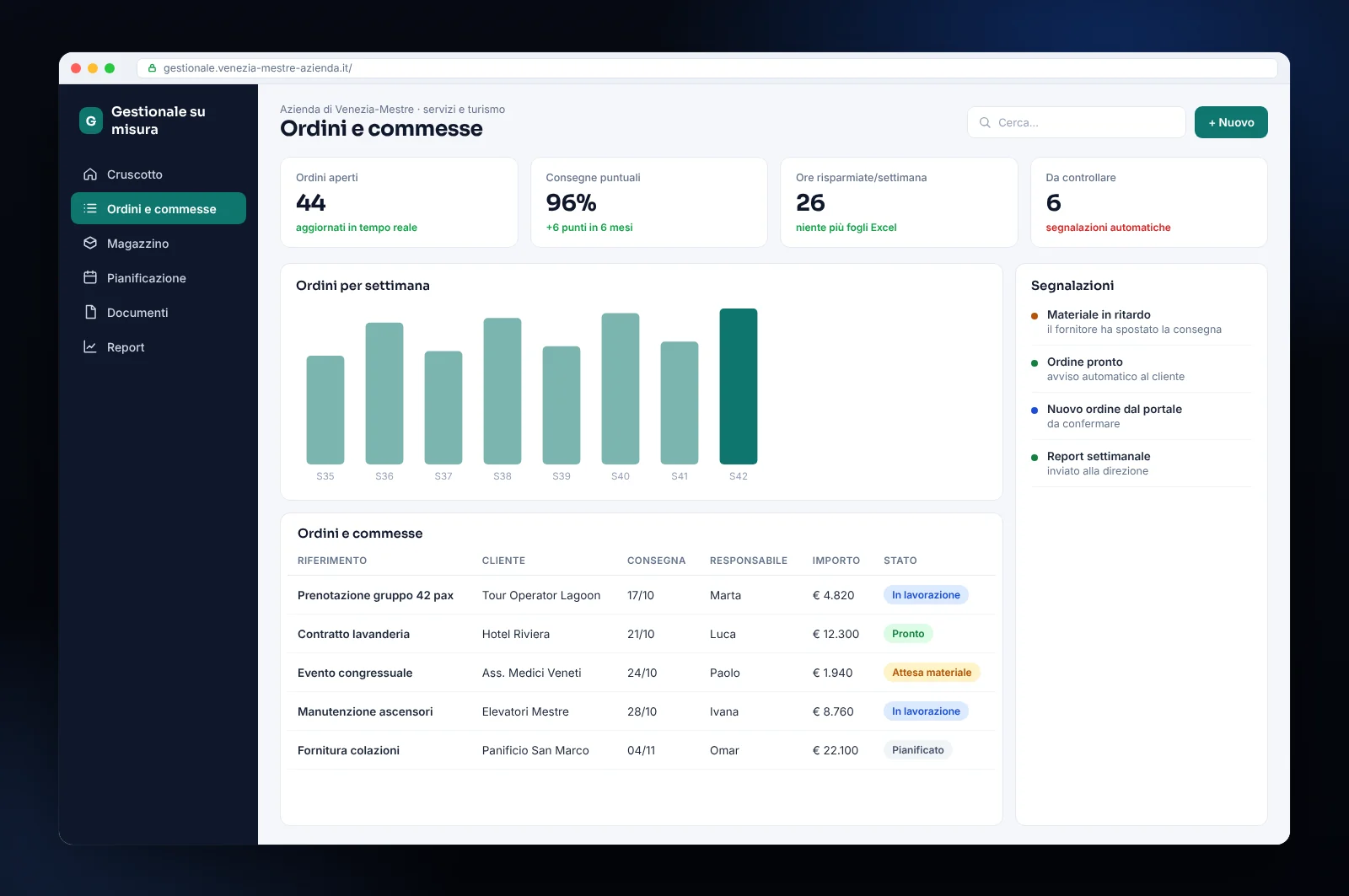Open Report settimanale notification
Image resolution: width=1349 pixels, height=896 pixels.
point(1142,464)
